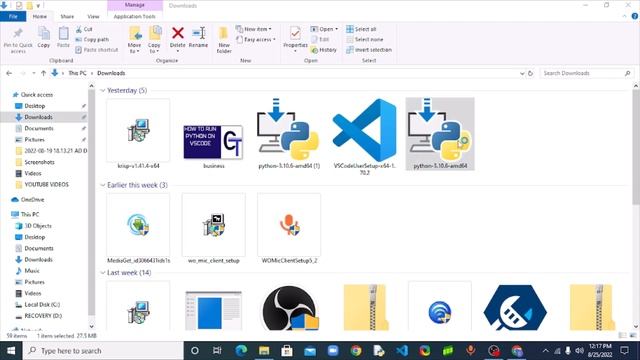The height and width of the screenshot is (360, 640).
Task: Open Visual Studio Code from taskbar
Action: [402, 350]
